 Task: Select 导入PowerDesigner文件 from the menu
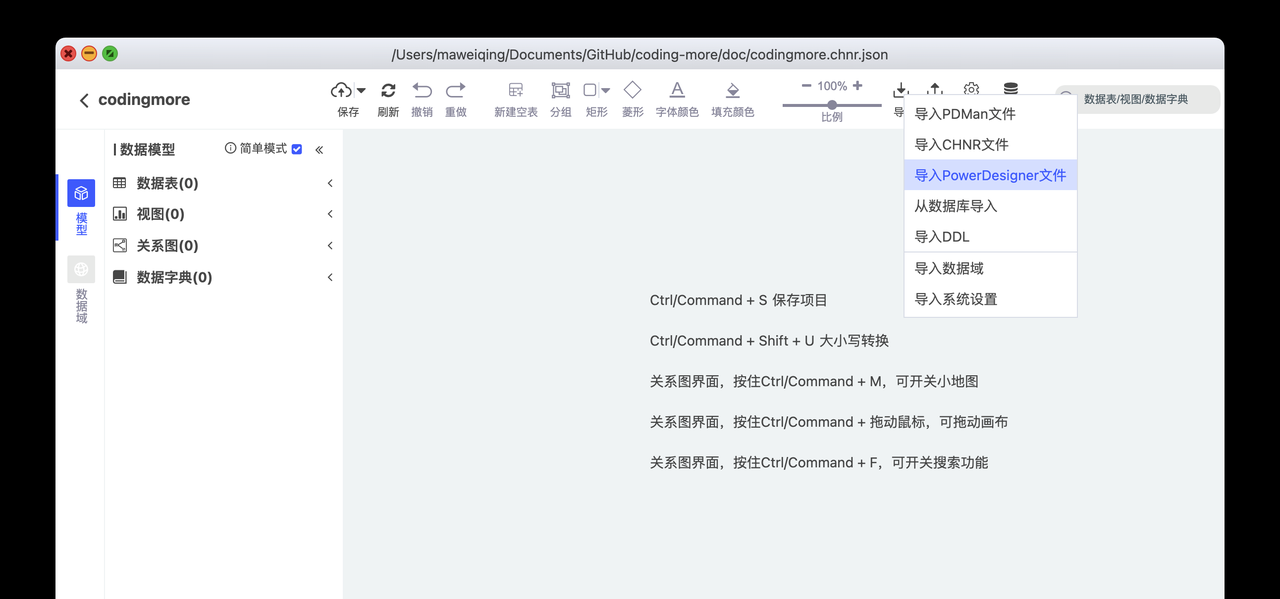tap(990, 174)
